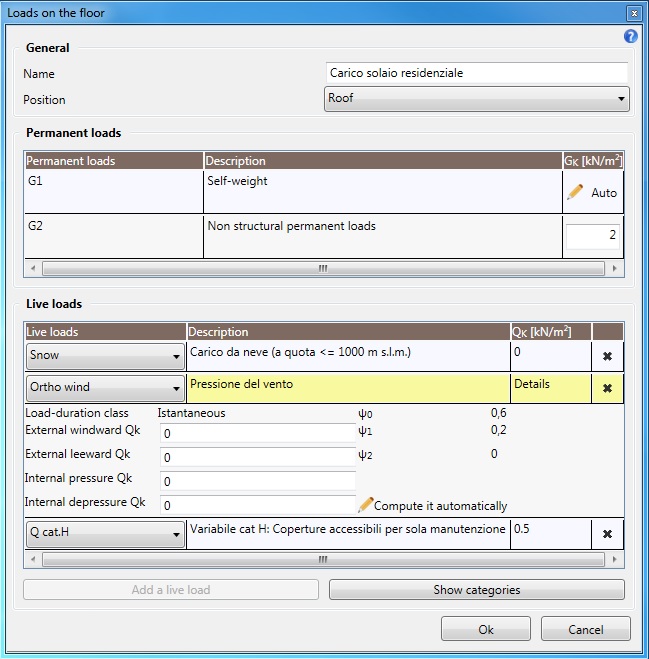Remove the Ortho wind load with X
Screen dimensions: 649x659
click(607, 388)
